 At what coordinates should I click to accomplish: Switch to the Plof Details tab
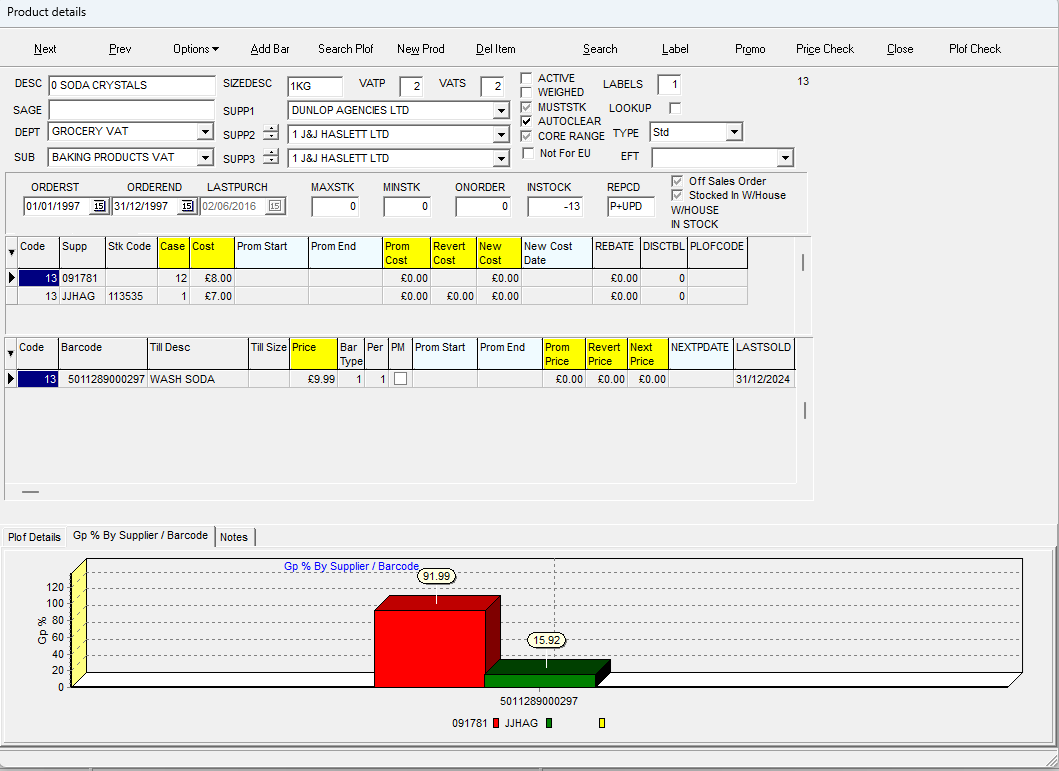pos(34,537)
